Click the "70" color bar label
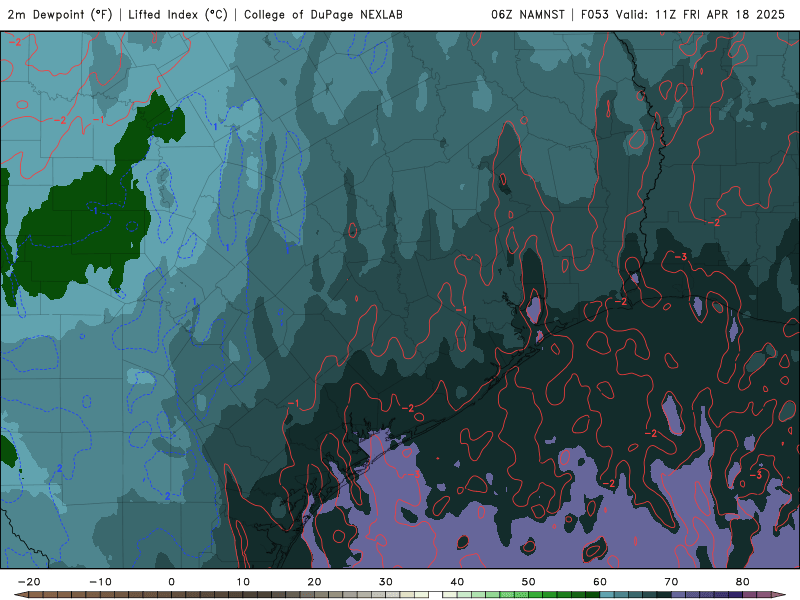 [671, 582]
